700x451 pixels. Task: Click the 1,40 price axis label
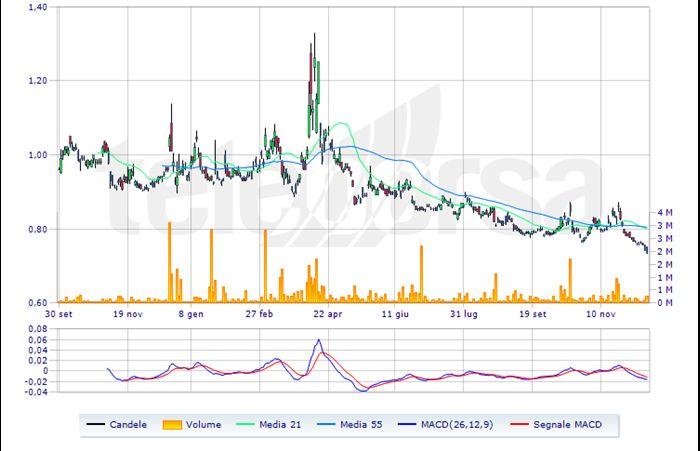pyautogui.click(x=37, y=7)
